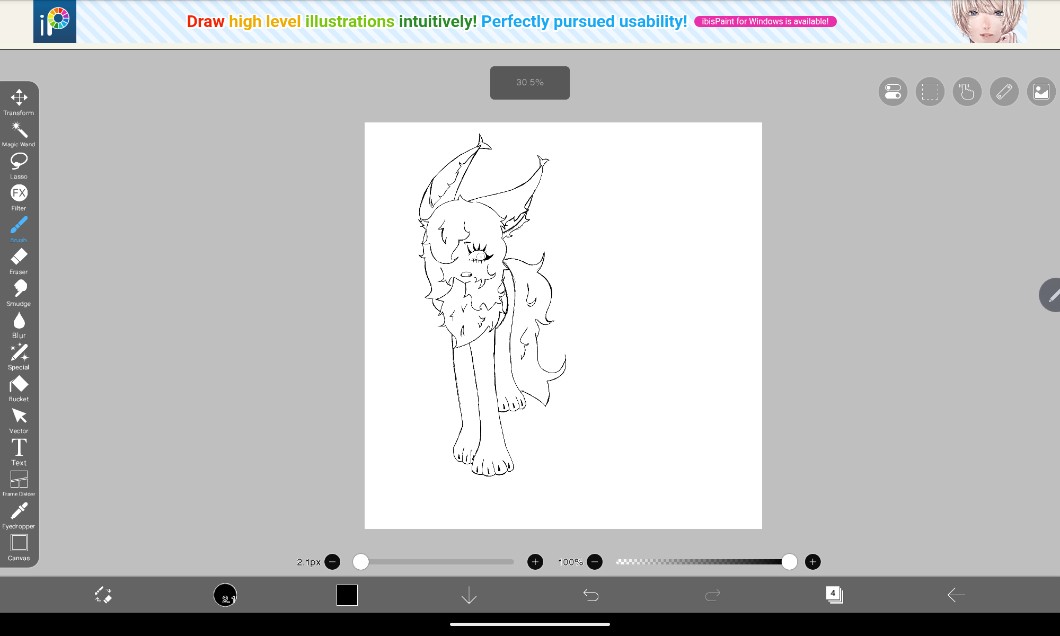Viewport: 1060px width, 636px height.
Task: Select the Magic Wand tool
Action: [19, 130]
